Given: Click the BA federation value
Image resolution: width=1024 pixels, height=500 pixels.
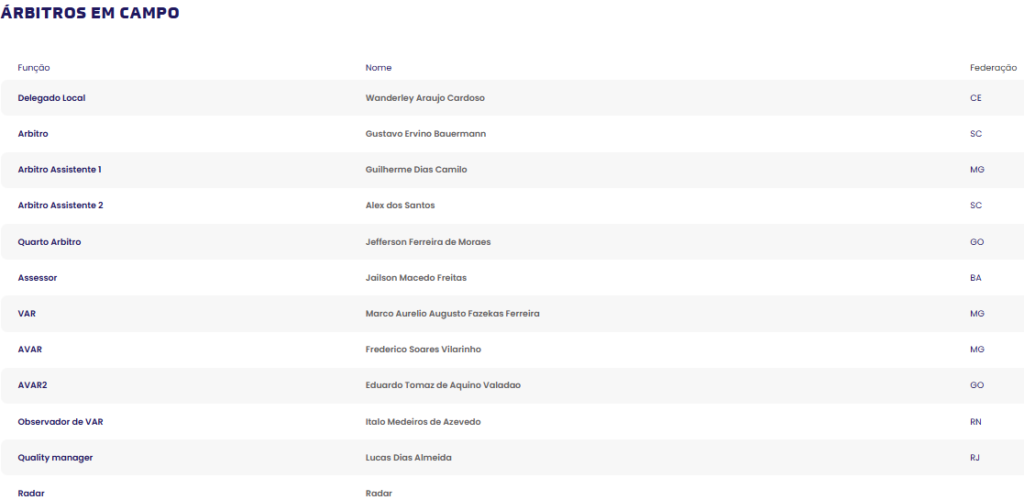Looking at the screenshot, I should pos(976,278).
